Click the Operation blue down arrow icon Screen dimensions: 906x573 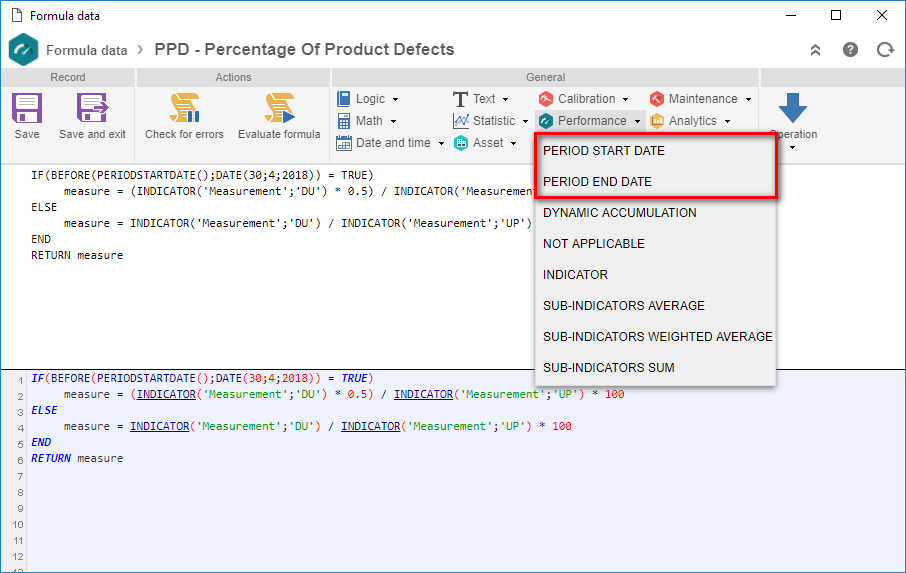[x=793, y=108]
